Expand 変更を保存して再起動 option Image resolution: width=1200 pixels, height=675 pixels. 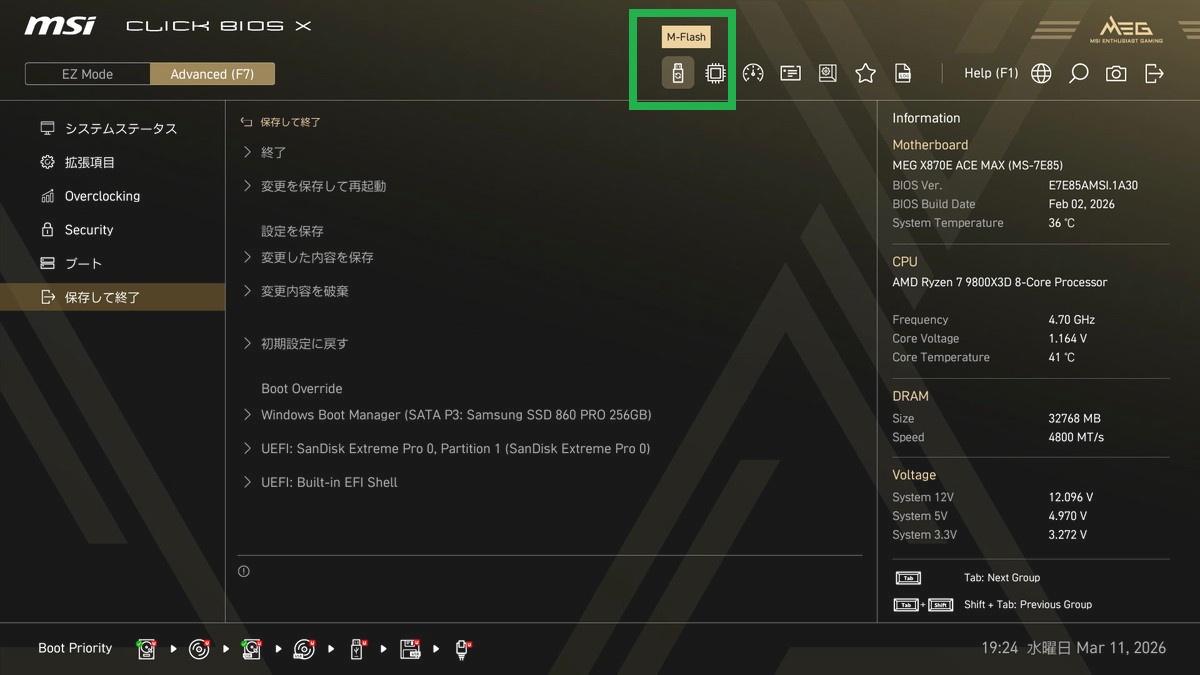(323, 186)
